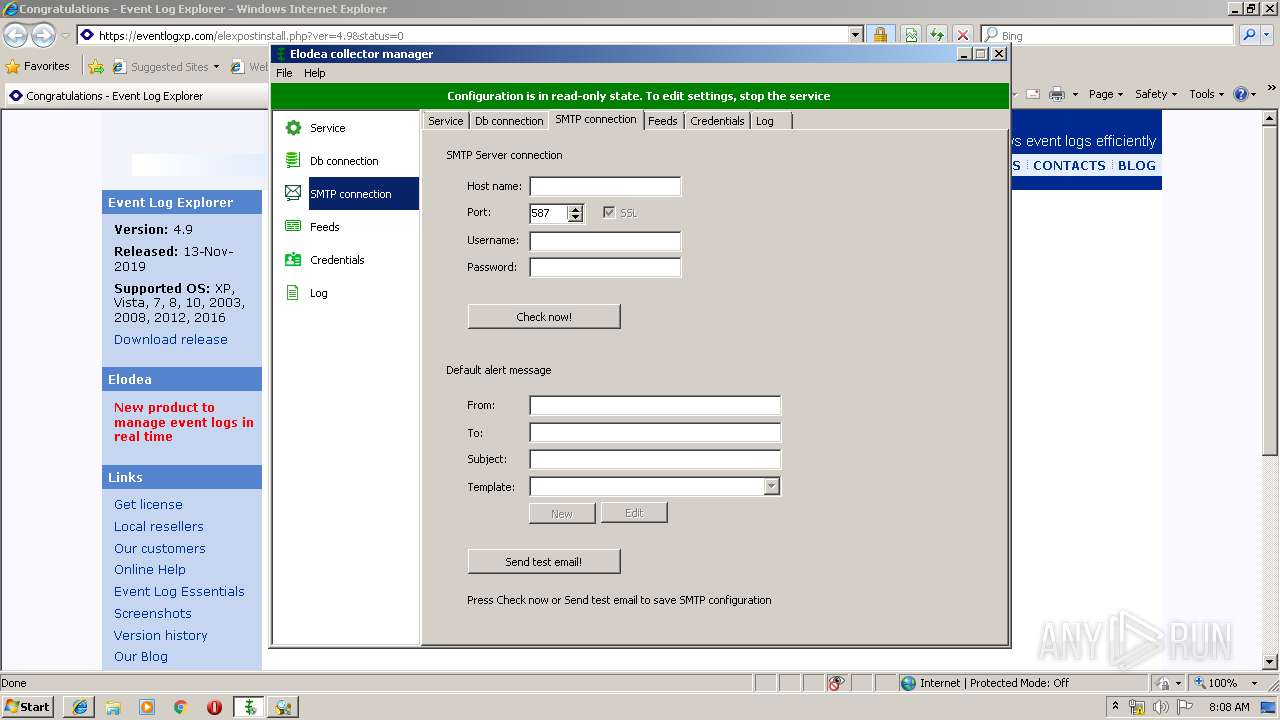Open the Tools menu dropdown in IE
The height and width of the screenshot is (720, 1280).
(1207, 94)
